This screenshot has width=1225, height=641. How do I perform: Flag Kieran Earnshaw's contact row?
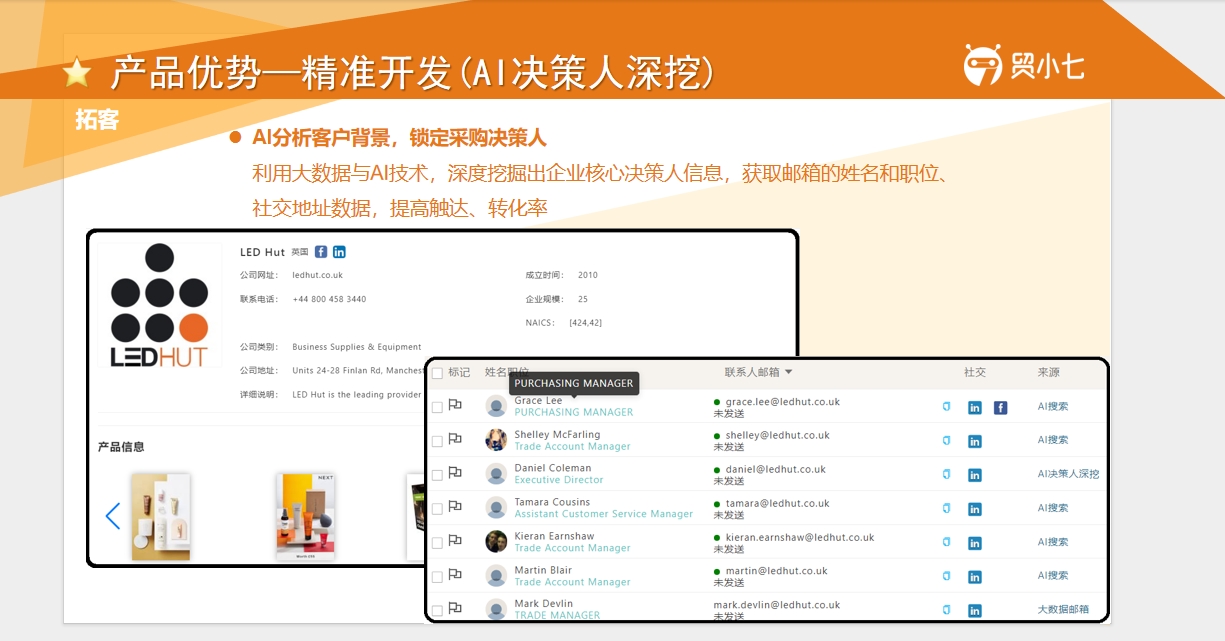click(x=455, y=542)
